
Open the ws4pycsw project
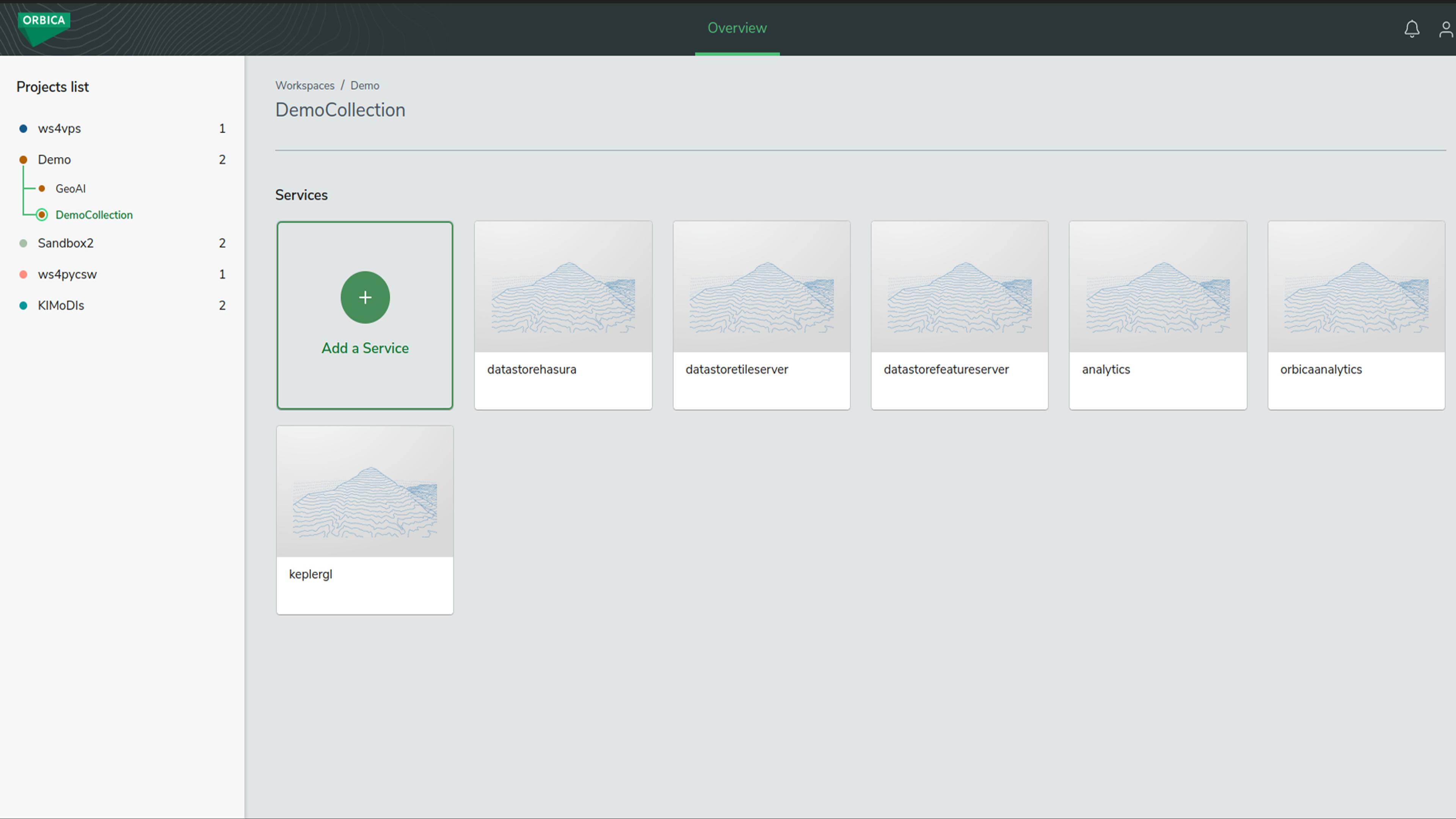pos(67,275)
